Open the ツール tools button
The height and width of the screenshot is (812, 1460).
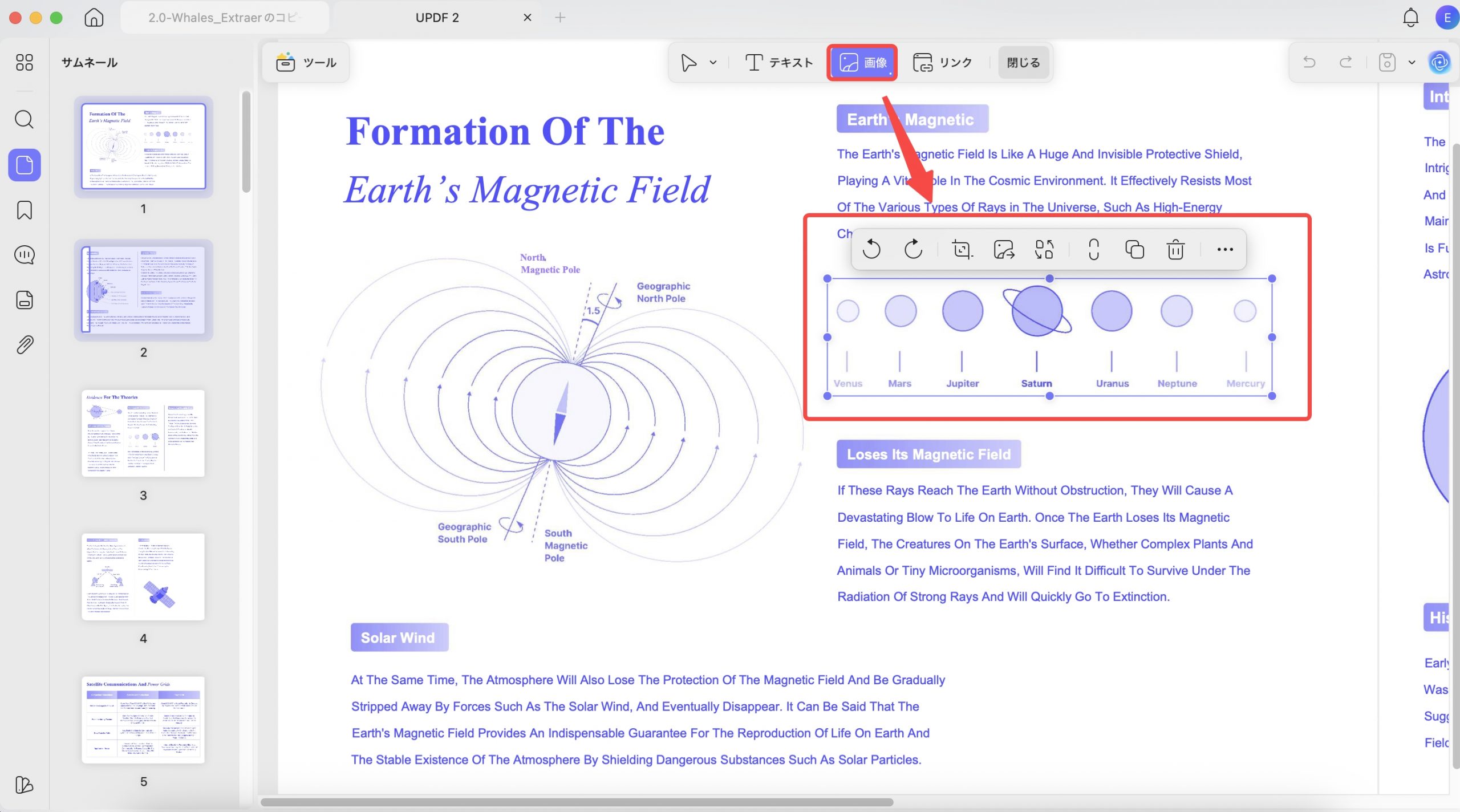coord(306,62)
